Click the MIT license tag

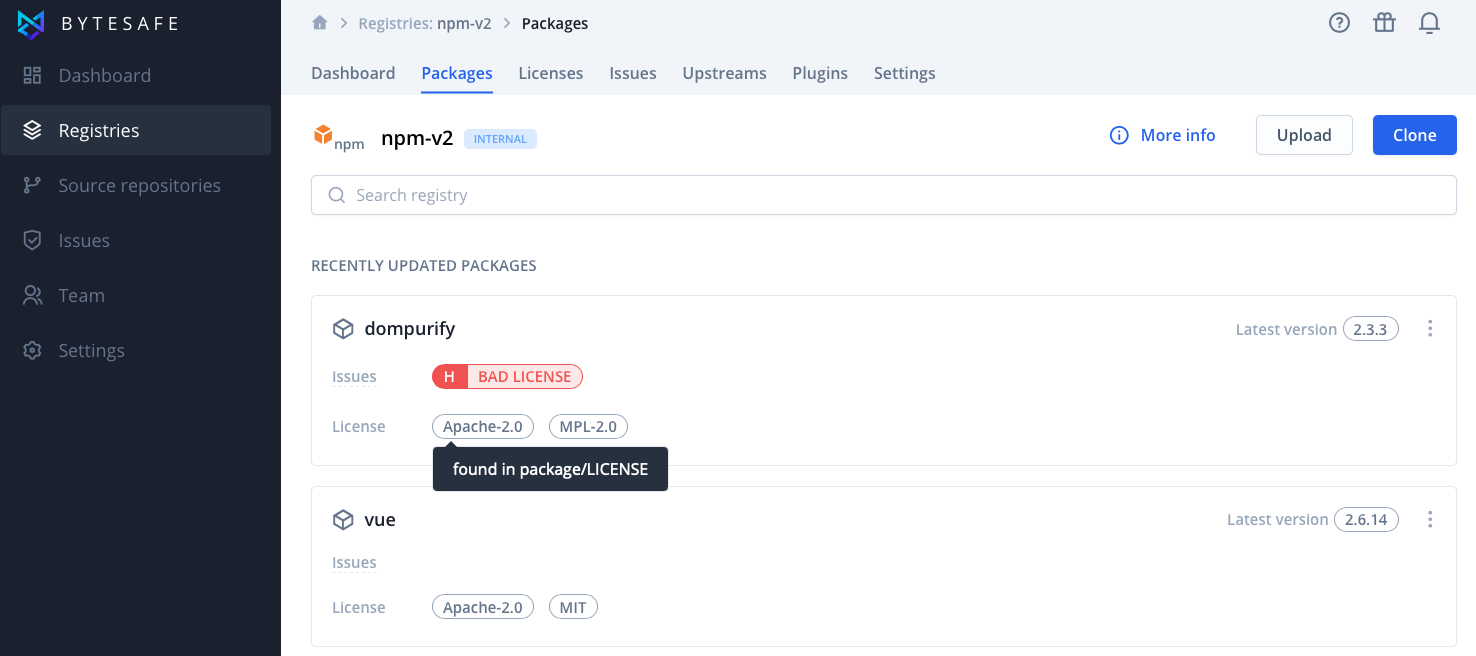click(573, 607)
